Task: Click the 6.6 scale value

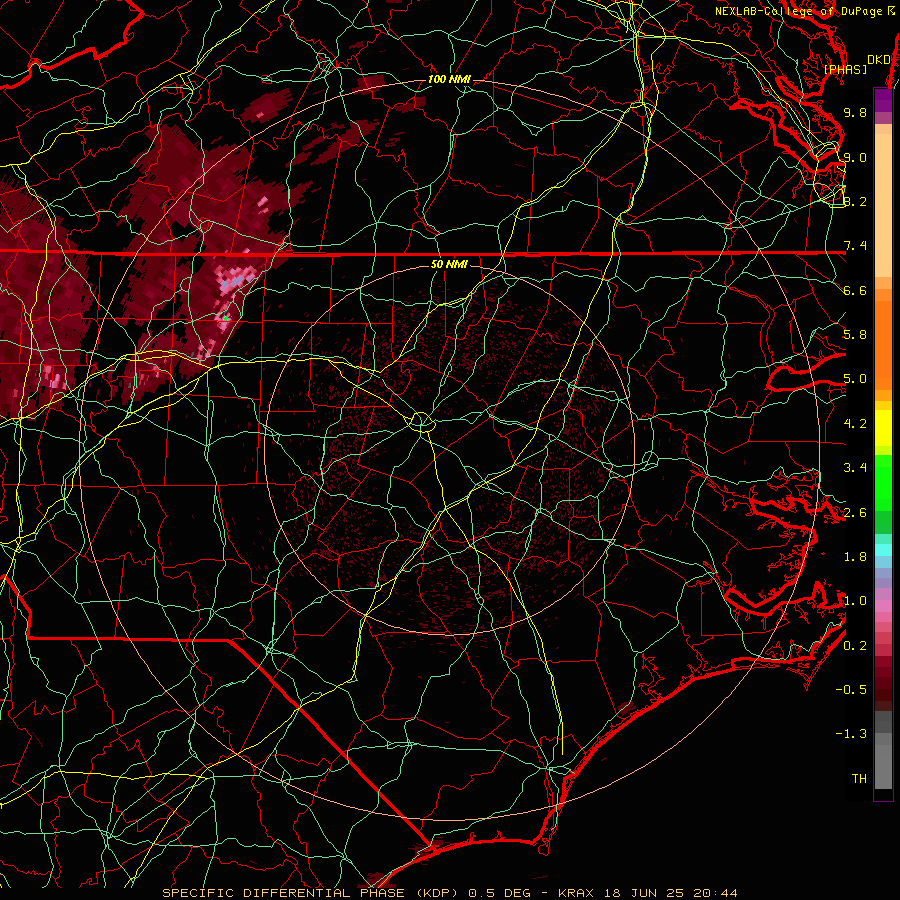Action: (855, 290)
